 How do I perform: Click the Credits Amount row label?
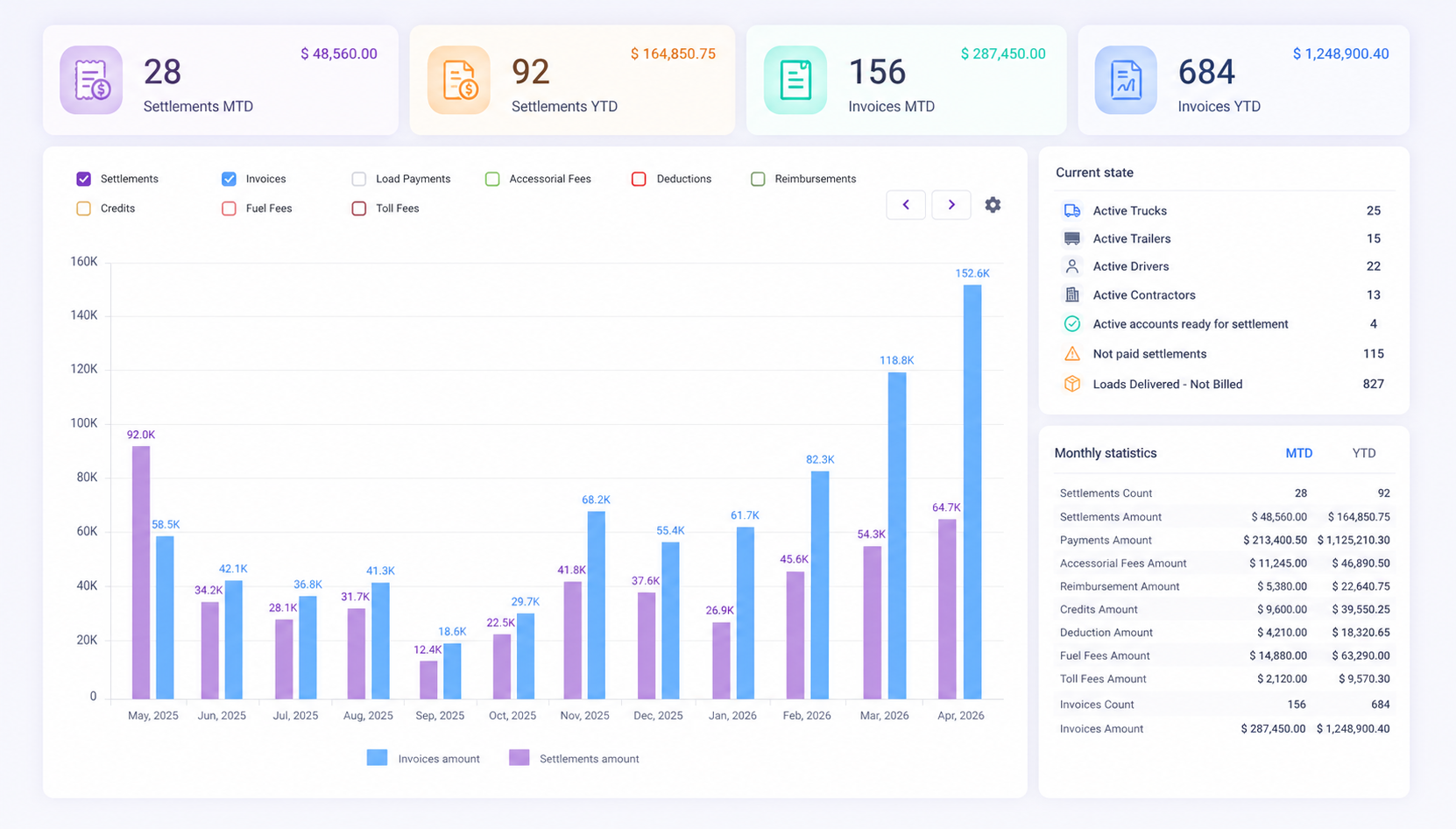tap(1099, 609)
